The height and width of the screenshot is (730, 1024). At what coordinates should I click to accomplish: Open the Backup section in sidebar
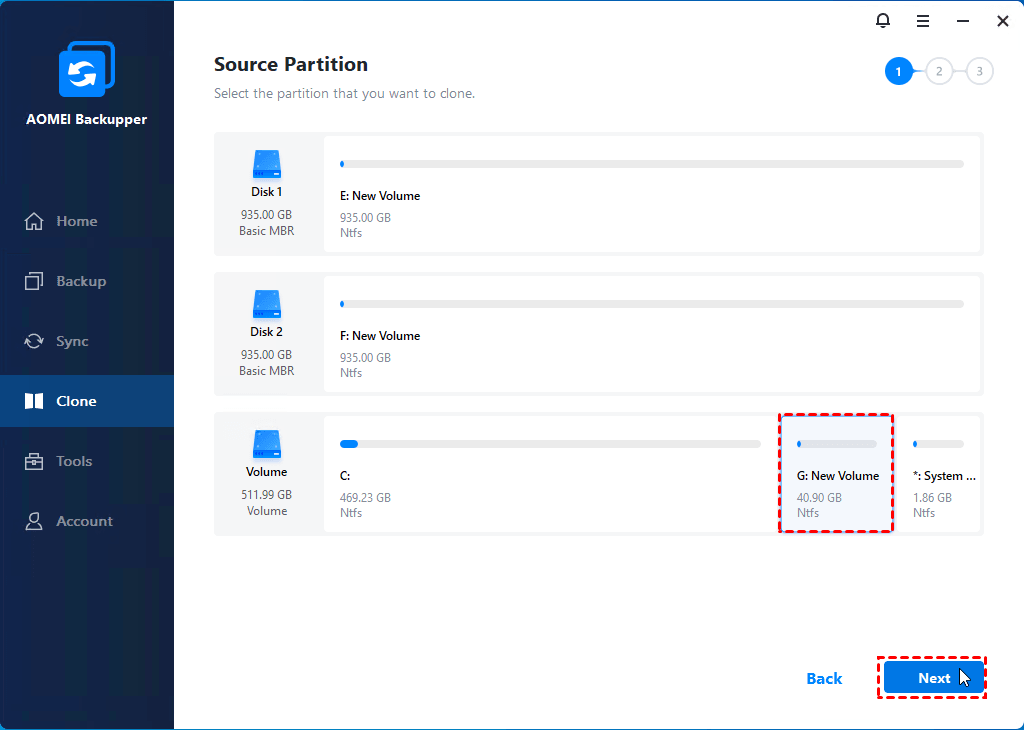[x=80, y=281]
